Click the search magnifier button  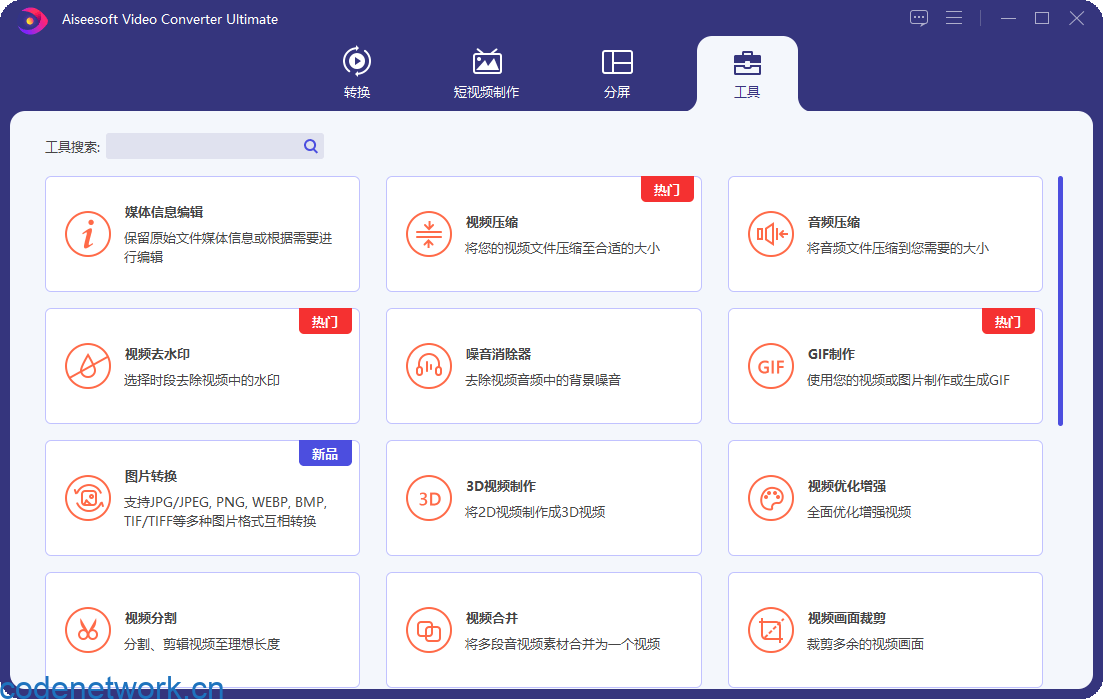coord(310,146)
